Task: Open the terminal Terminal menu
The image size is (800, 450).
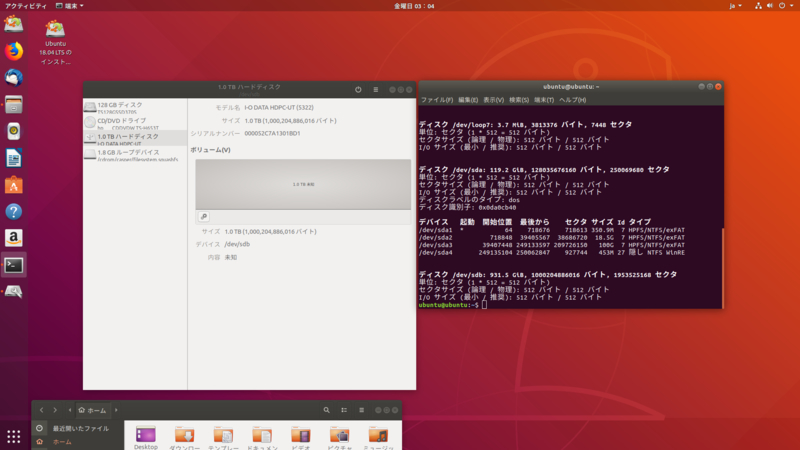Action: click(544, 100)
